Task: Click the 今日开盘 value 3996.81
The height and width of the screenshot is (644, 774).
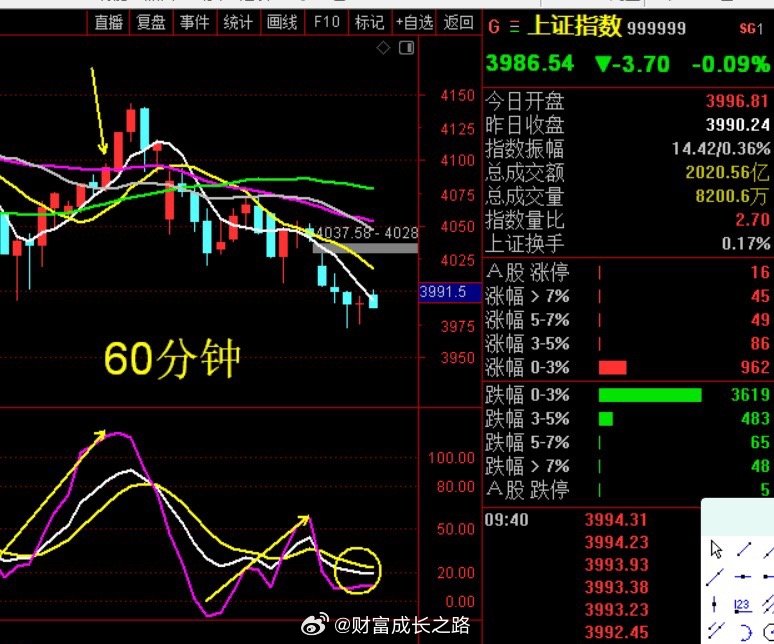Action: 737,102
